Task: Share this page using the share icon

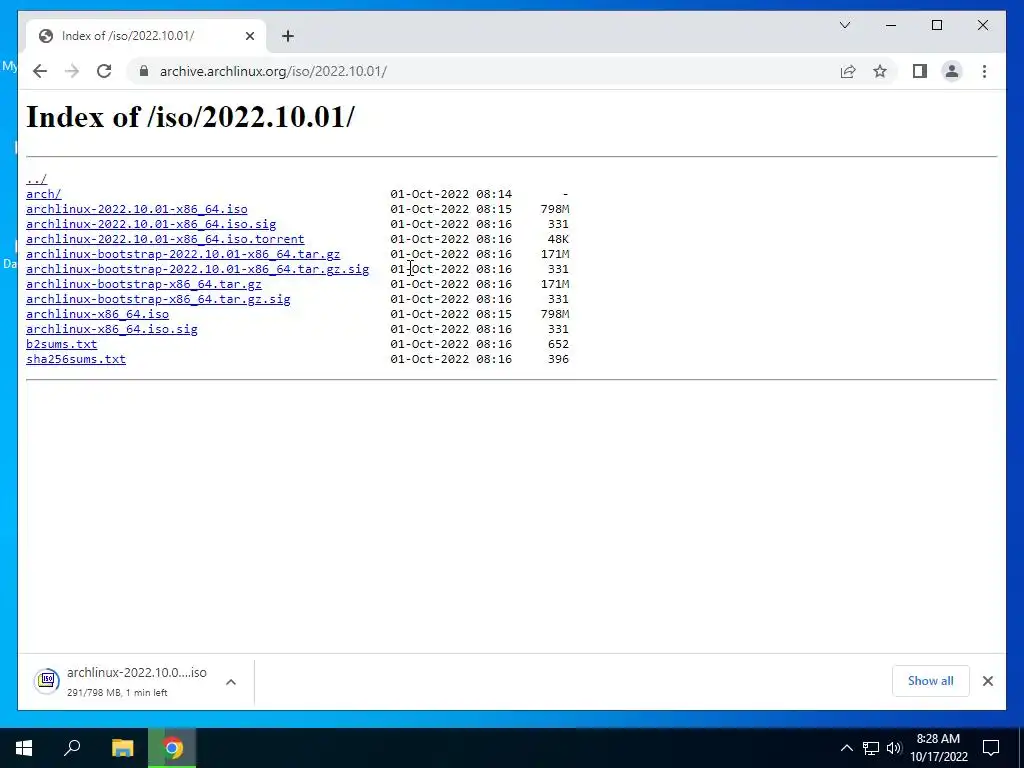Action: click(848, 71)
